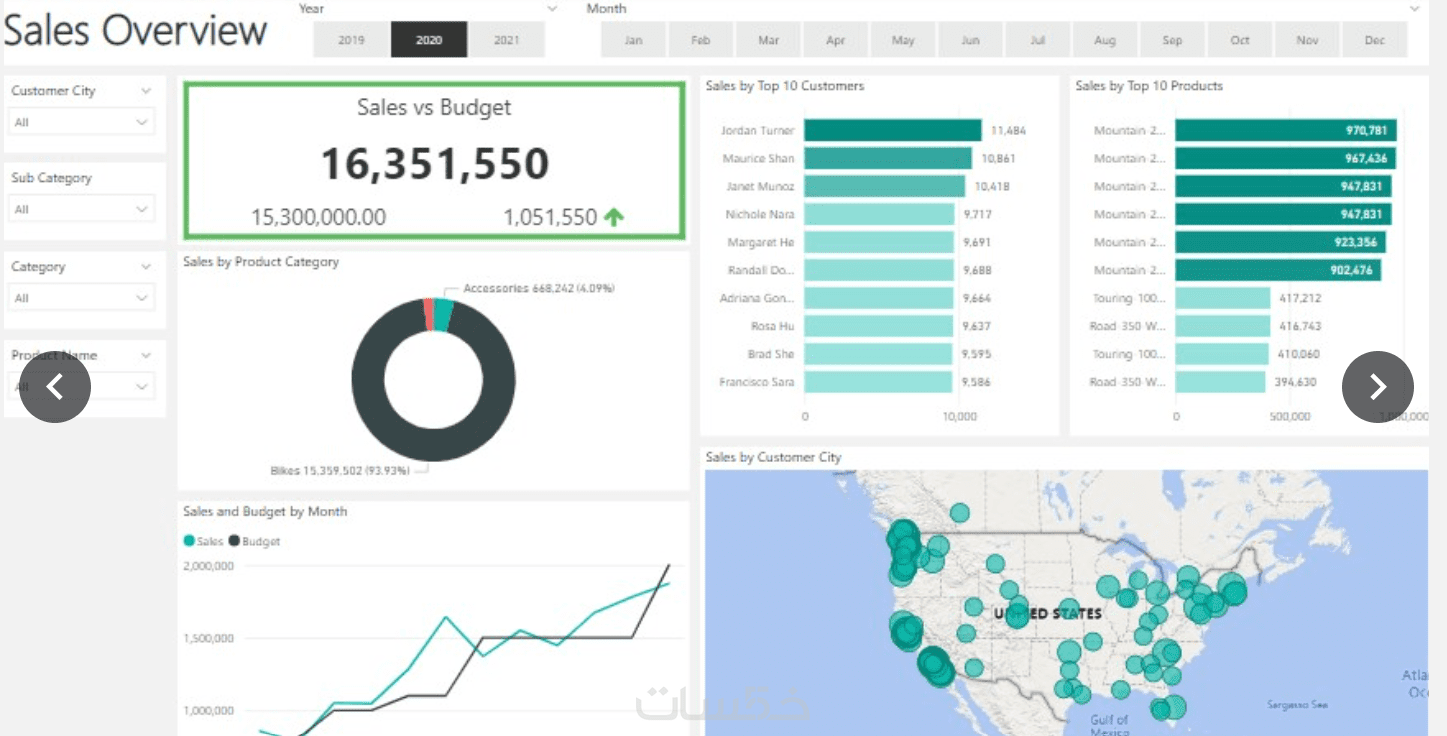Click the Sales and Budget by Month title
Image resolution: width=1447 pixels, height=736 pixels.
[x=265, y=511]
